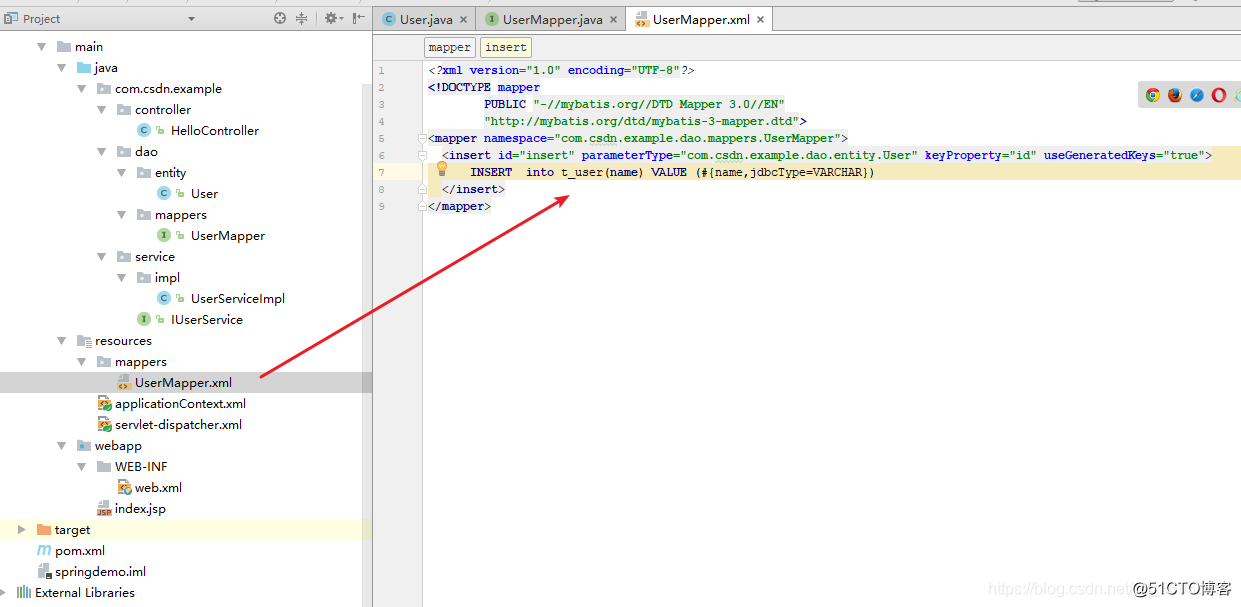Click fold marker beside closing insert tag
This screenshot has width=1241, height=607.
tap(423, 190)
